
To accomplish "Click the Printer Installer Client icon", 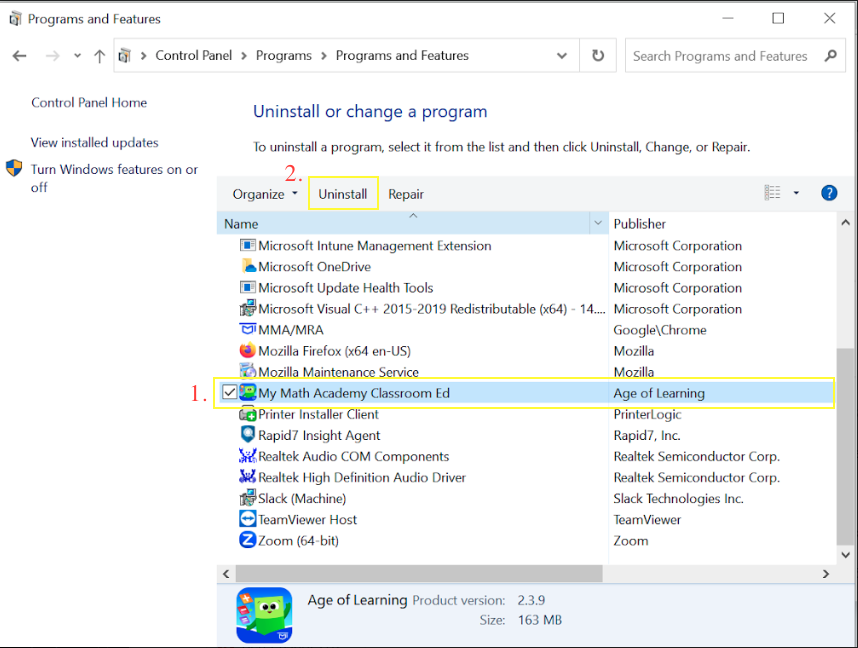I will point(248,414).
